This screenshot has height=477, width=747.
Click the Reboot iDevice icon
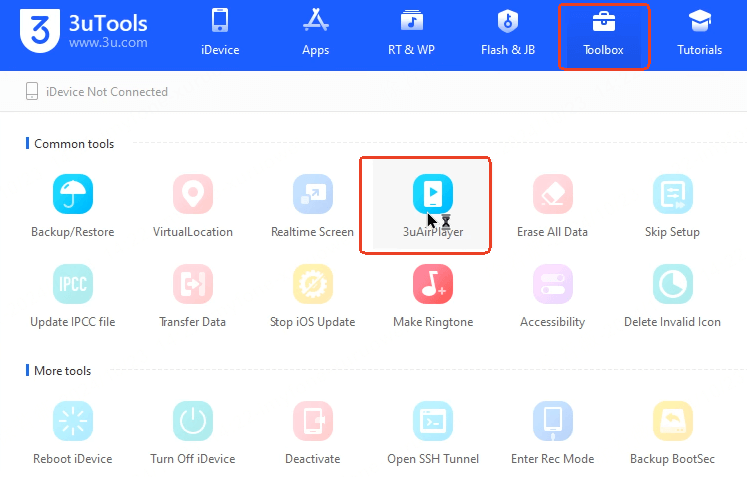[73, 422]
